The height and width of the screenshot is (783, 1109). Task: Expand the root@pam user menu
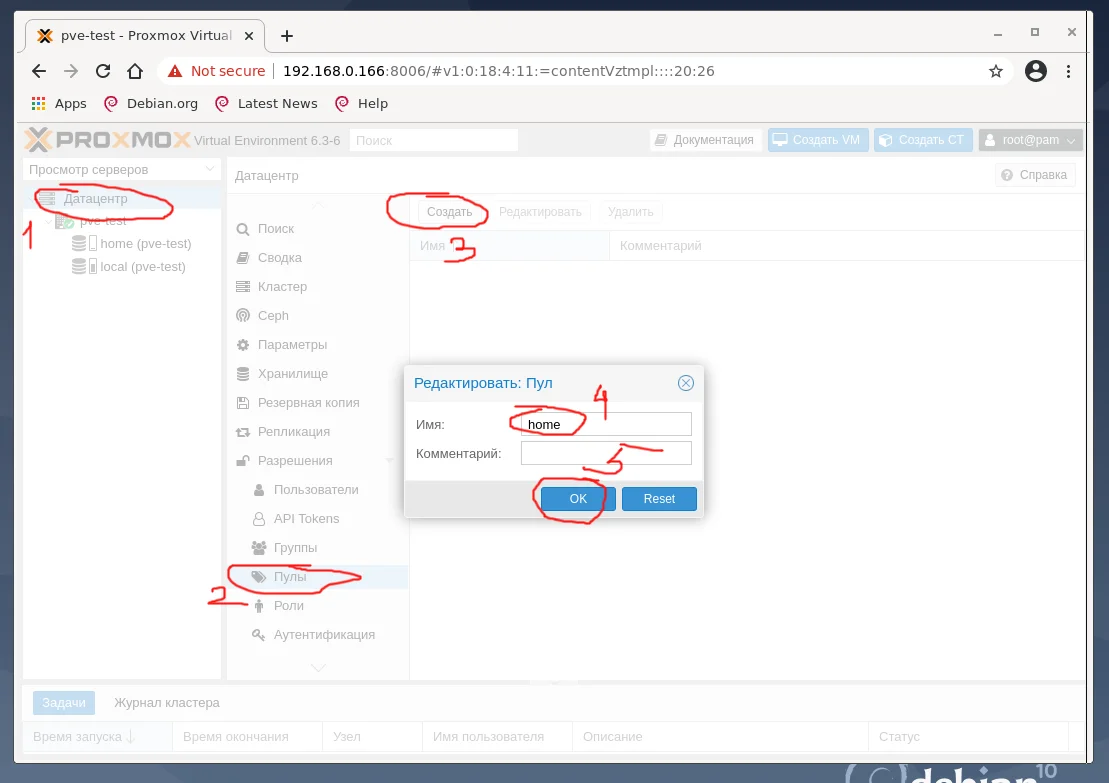click(x=1029, y=140)
